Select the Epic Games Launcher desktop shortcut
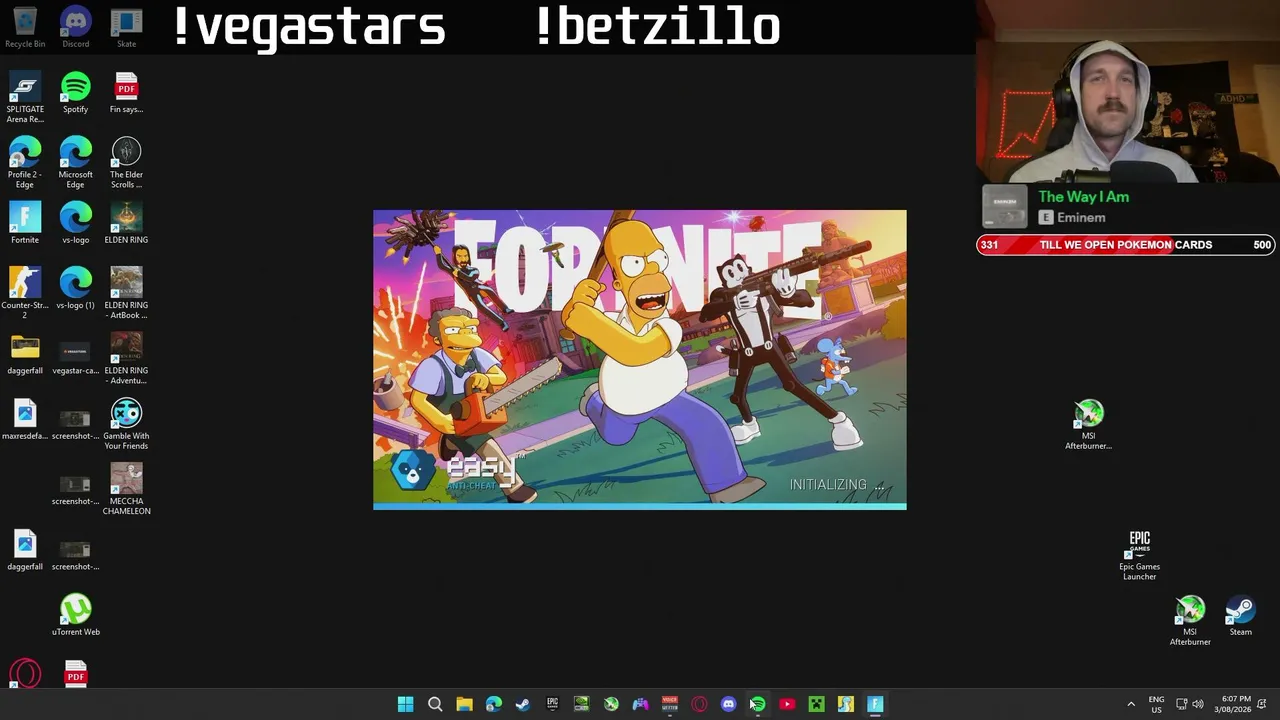 coord(1139,555)
